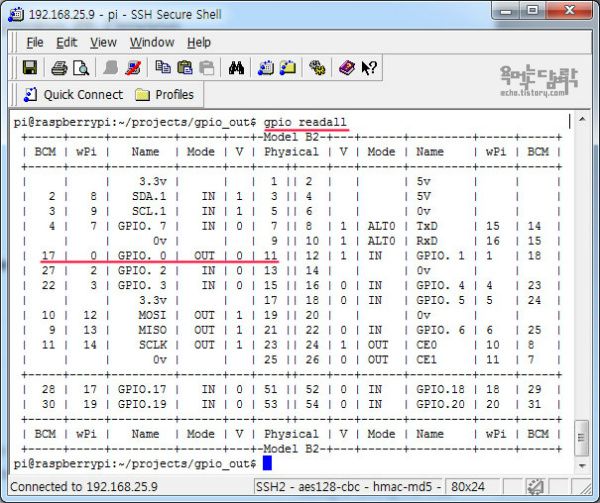Click the 'GPIO. 6' name cell

pos(440,330)
